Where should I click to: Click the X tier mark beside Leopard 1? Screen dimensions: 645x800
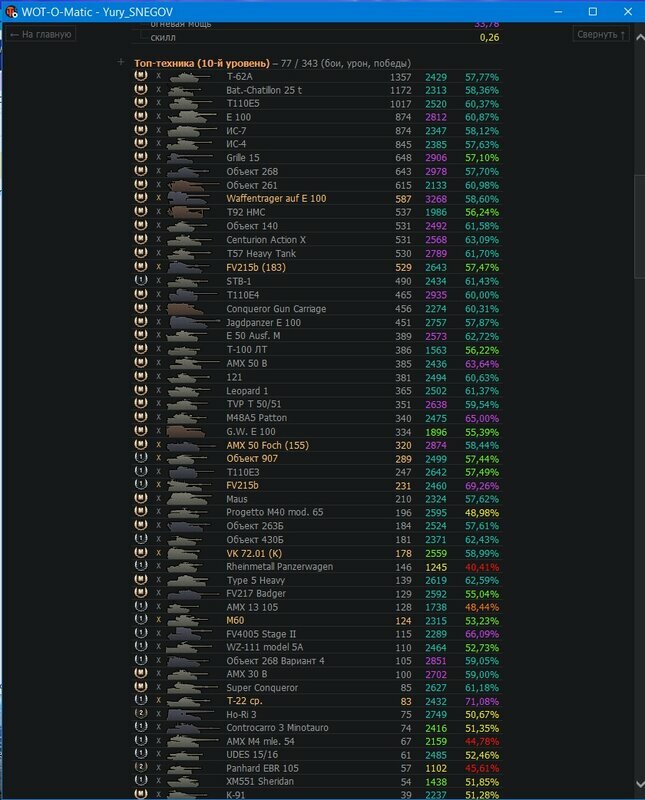pyautogui.click(x=158, y=389)
